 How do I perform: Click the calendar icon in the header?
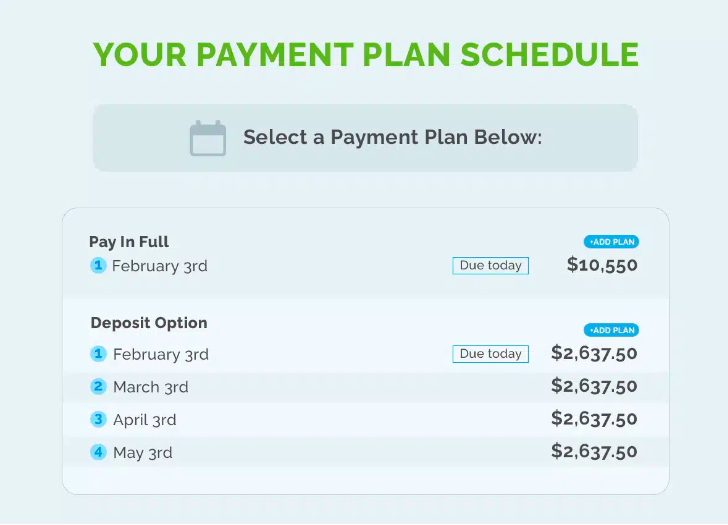tap(208, 138)
